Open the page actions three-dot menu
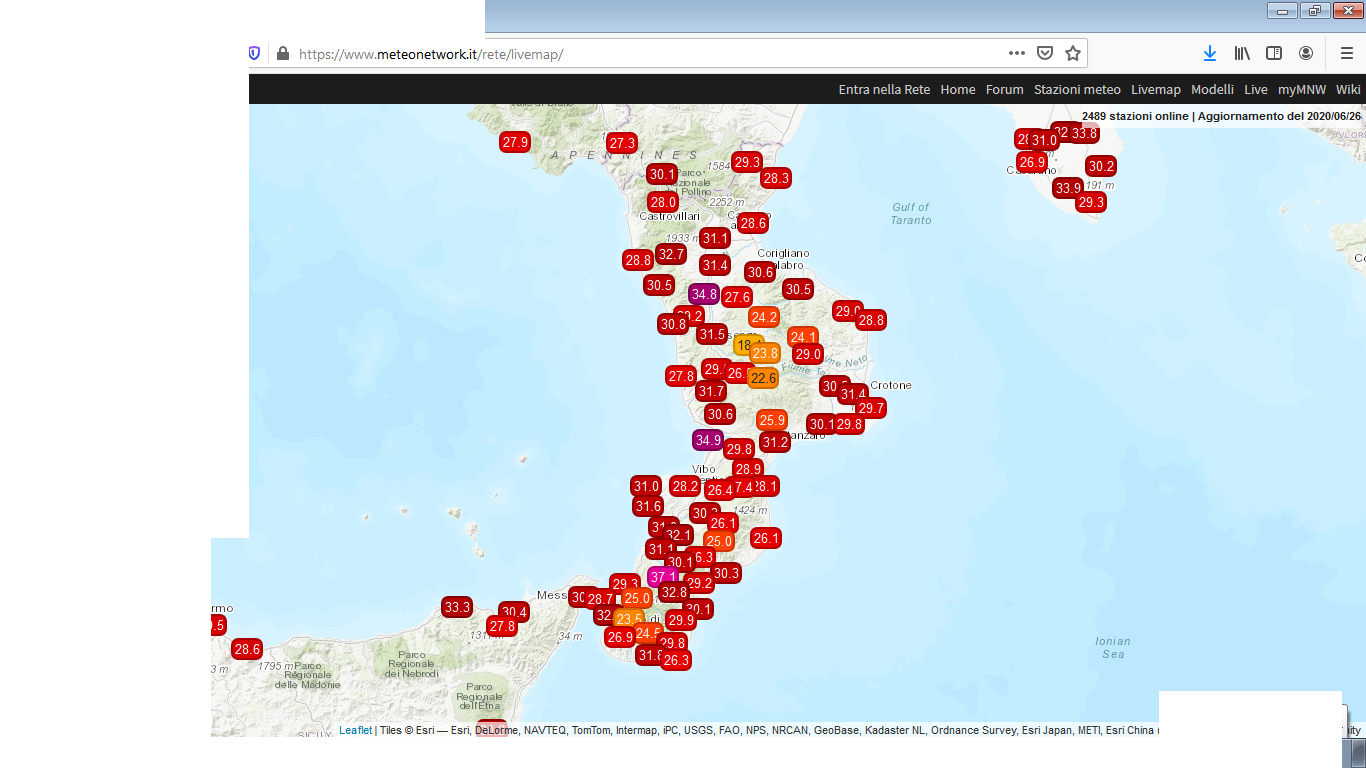The height and width of the screenshot is (768, 1366). click(1017, 53)
